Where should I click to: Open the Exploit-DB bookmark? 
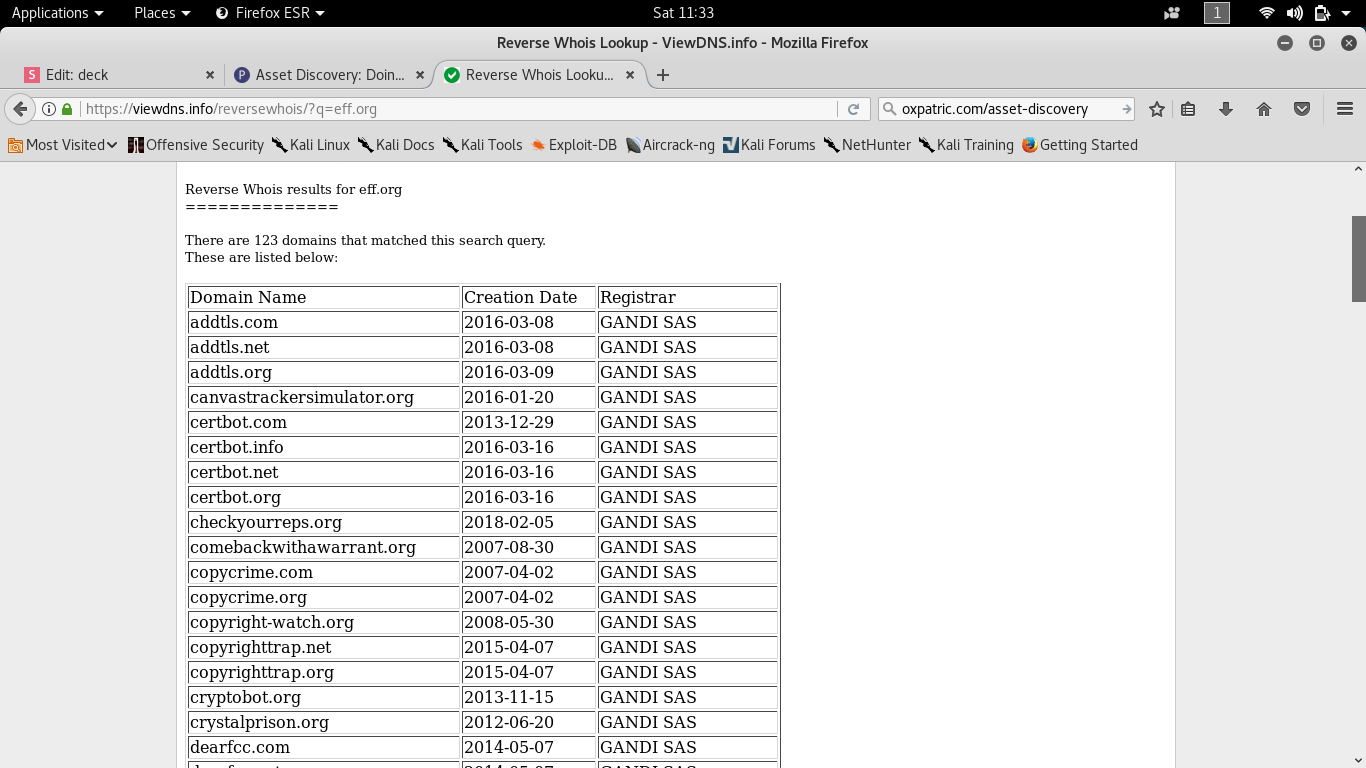click(x=574, y=145)
